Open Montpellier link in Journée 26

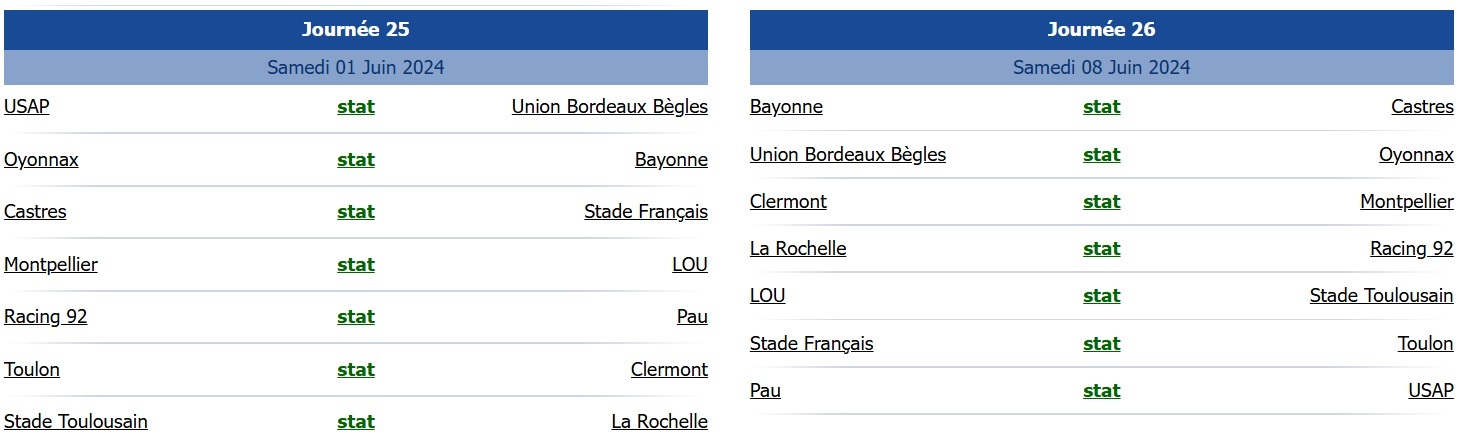[x=1406, y=202]
